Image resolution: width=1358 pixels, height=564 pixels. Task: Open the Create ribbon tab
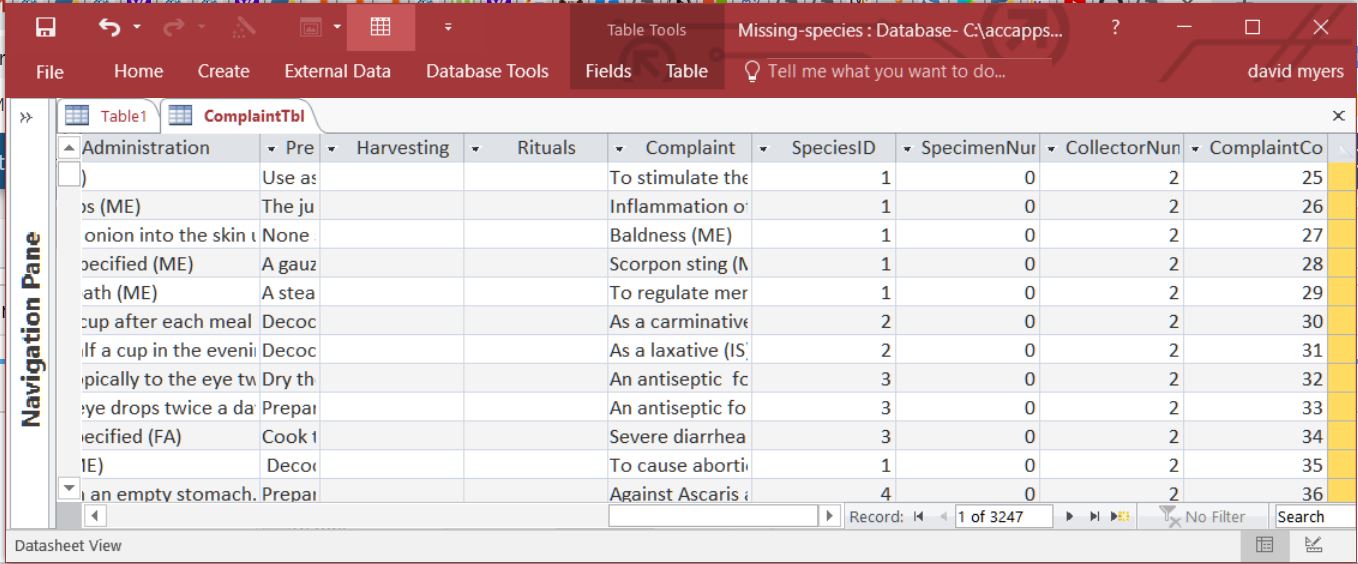coord(223,71)
